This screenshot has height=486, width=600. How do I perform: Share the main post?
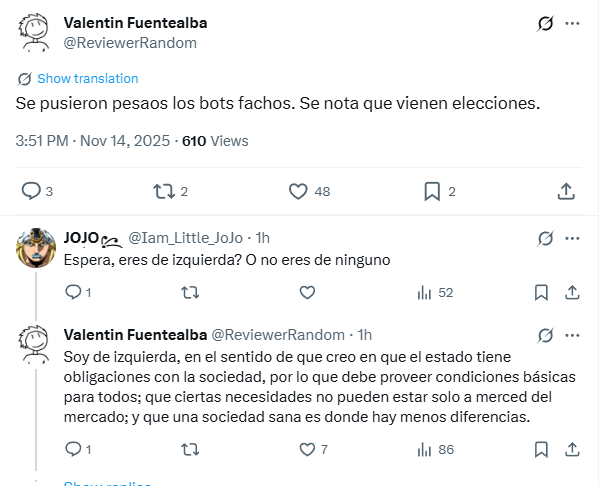[565, 190]
